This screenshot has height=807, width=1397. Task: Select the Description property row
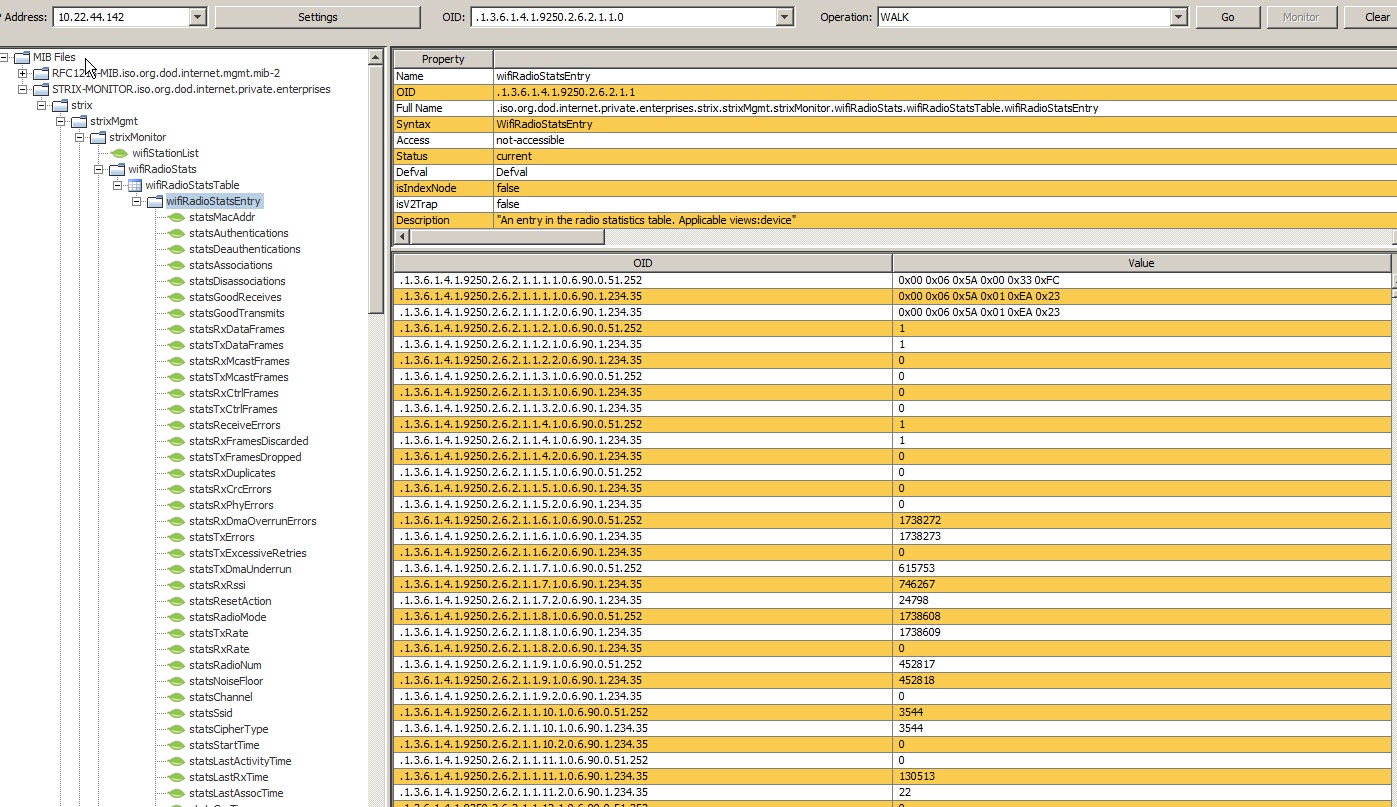tap(895, 220)
